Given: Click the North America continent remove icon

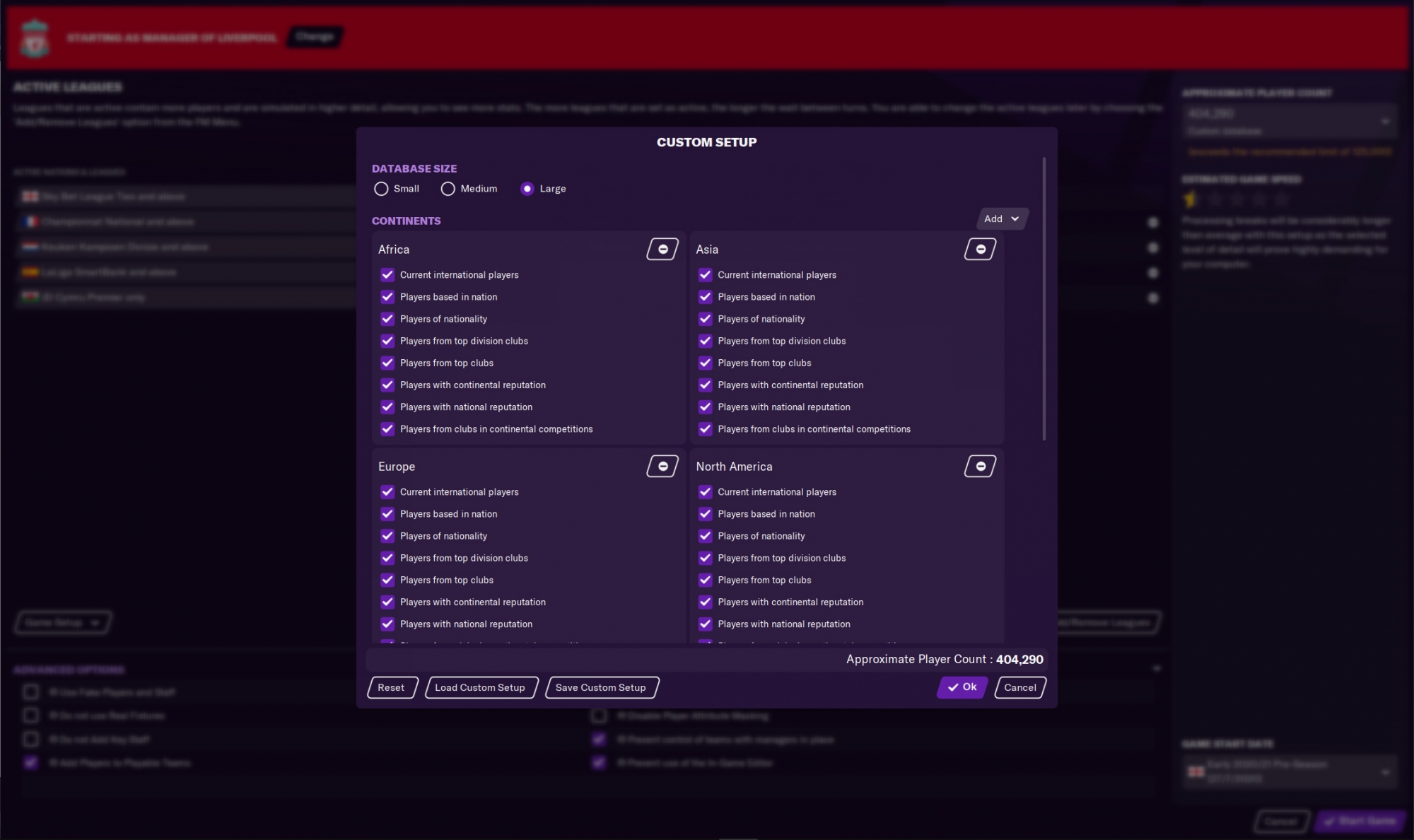Looking at the screenshot, I should [980, 466].
